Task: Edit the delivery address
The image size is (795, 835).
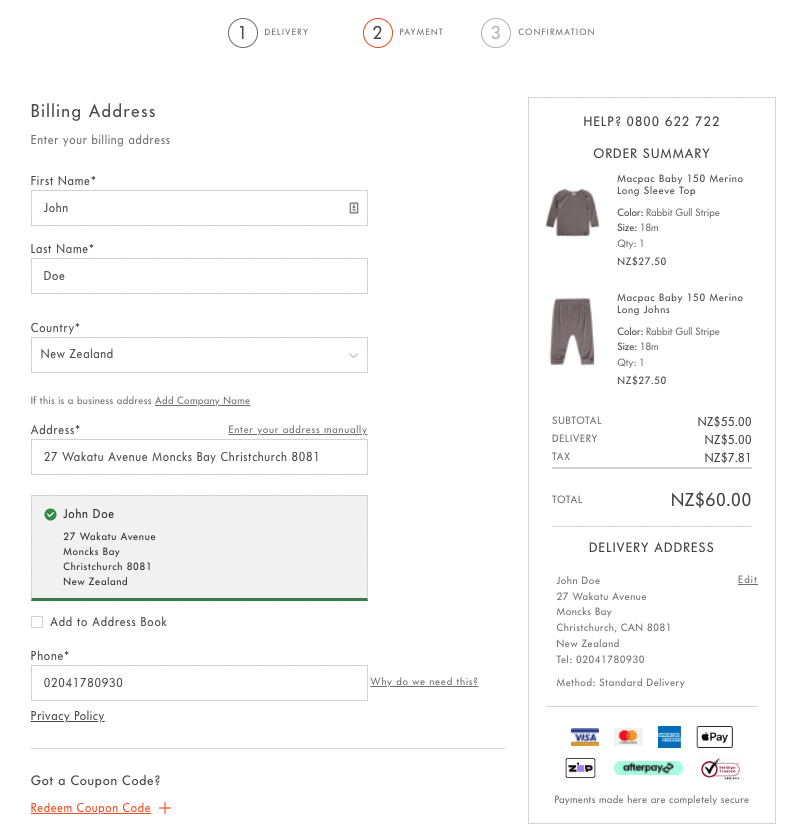Action: coord(747,580)
